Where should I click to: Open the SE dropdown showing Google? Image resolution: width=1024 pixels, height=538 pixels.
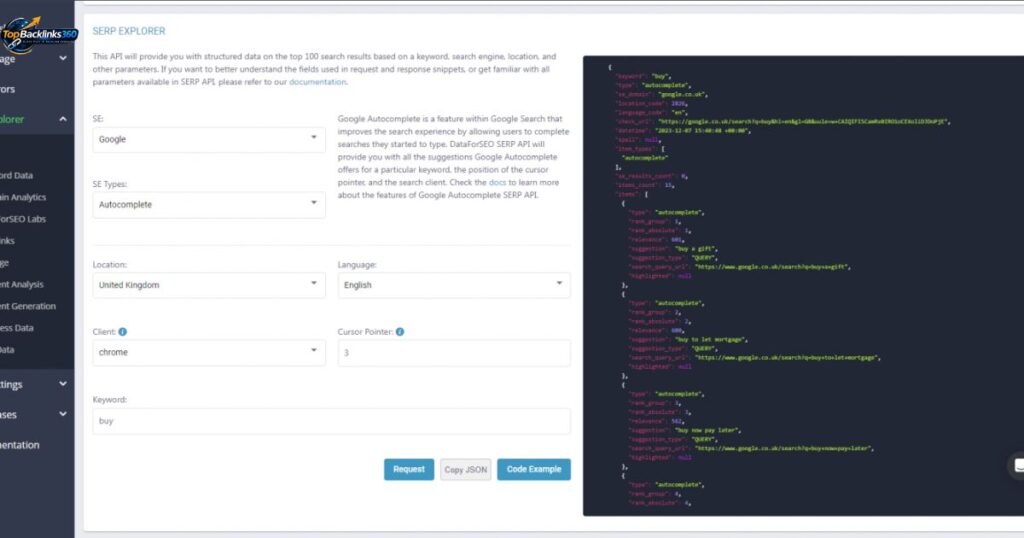click(209, 140)
